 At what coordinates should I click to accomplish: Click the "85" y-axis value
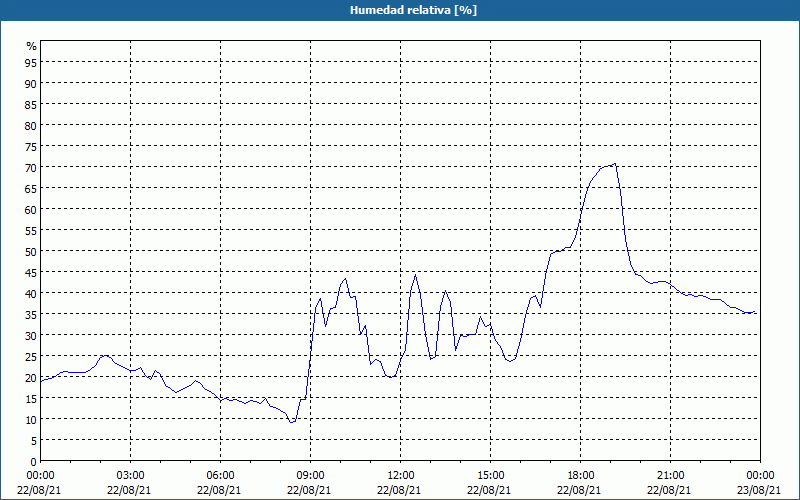point(31,105)
